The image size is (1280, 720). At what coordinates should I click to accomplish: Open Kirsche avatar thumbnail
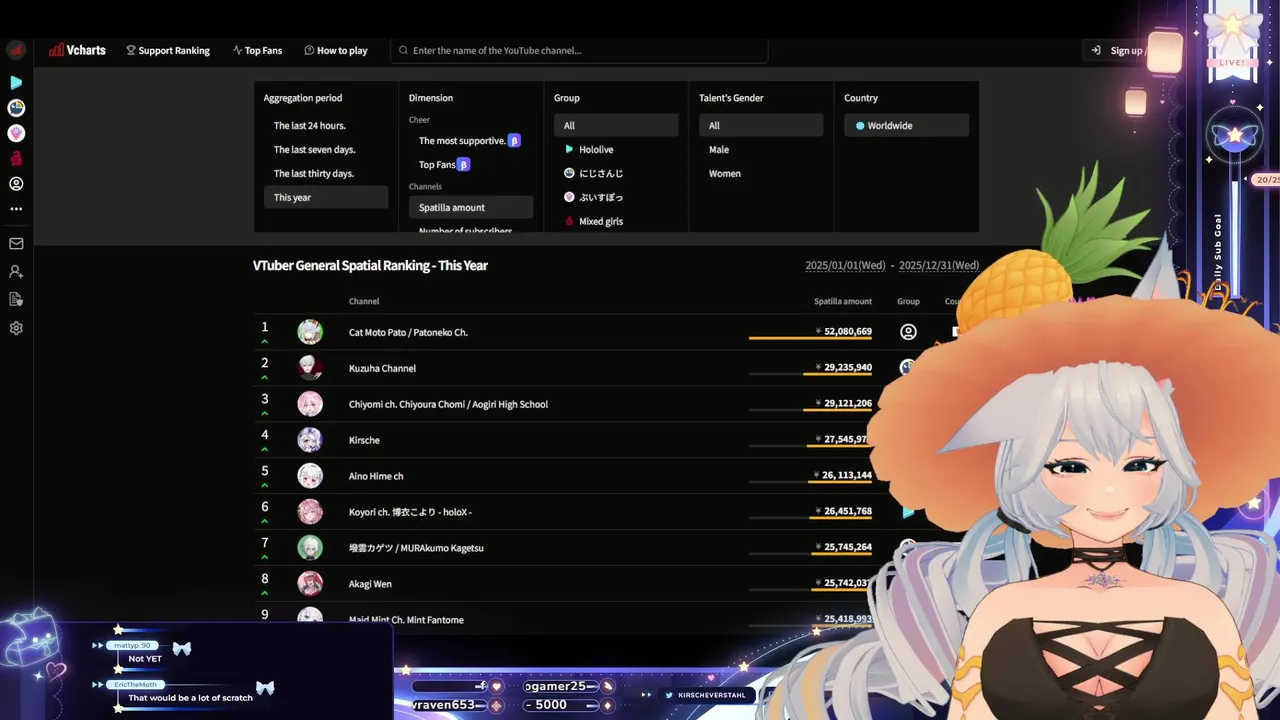pyautogui.click(x=310, y=440)
